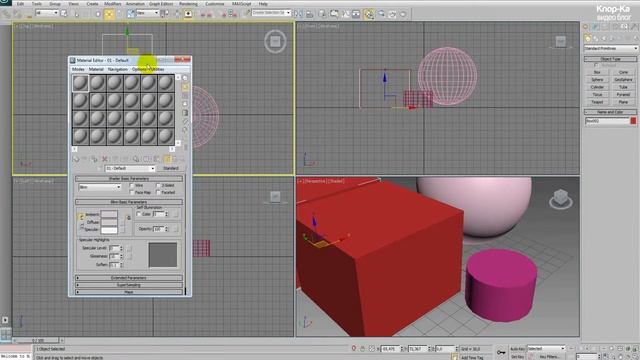Click the Redo arrow in main toolbar
The width and height of the screenshot is (640, 360).
pyautogui.click(x=17, y=14)
